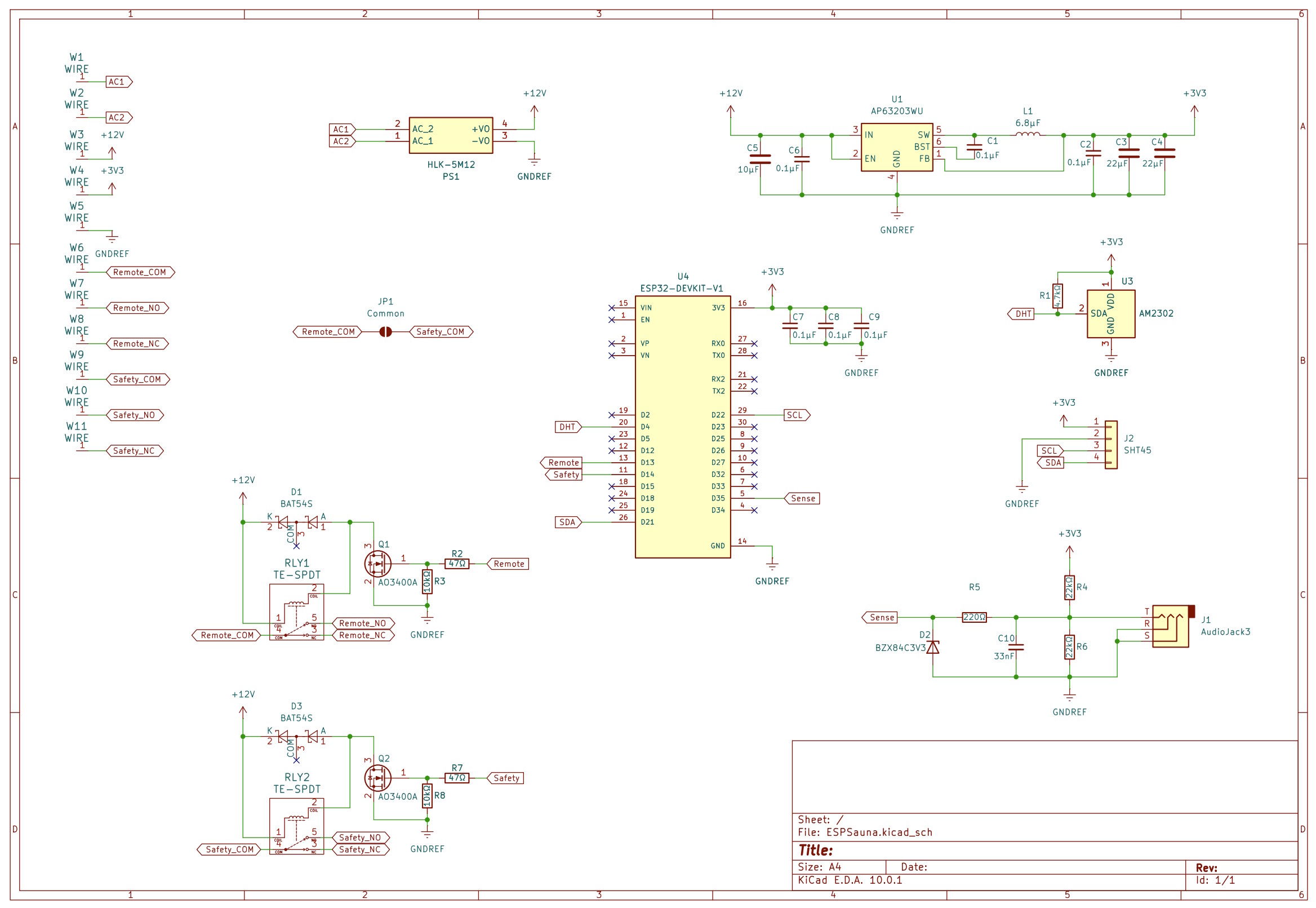Select the R6 22kΩ resistor symbol
Image resolution: width=1316 pixels, height=908 pixels.
[x=1069, y=647]
